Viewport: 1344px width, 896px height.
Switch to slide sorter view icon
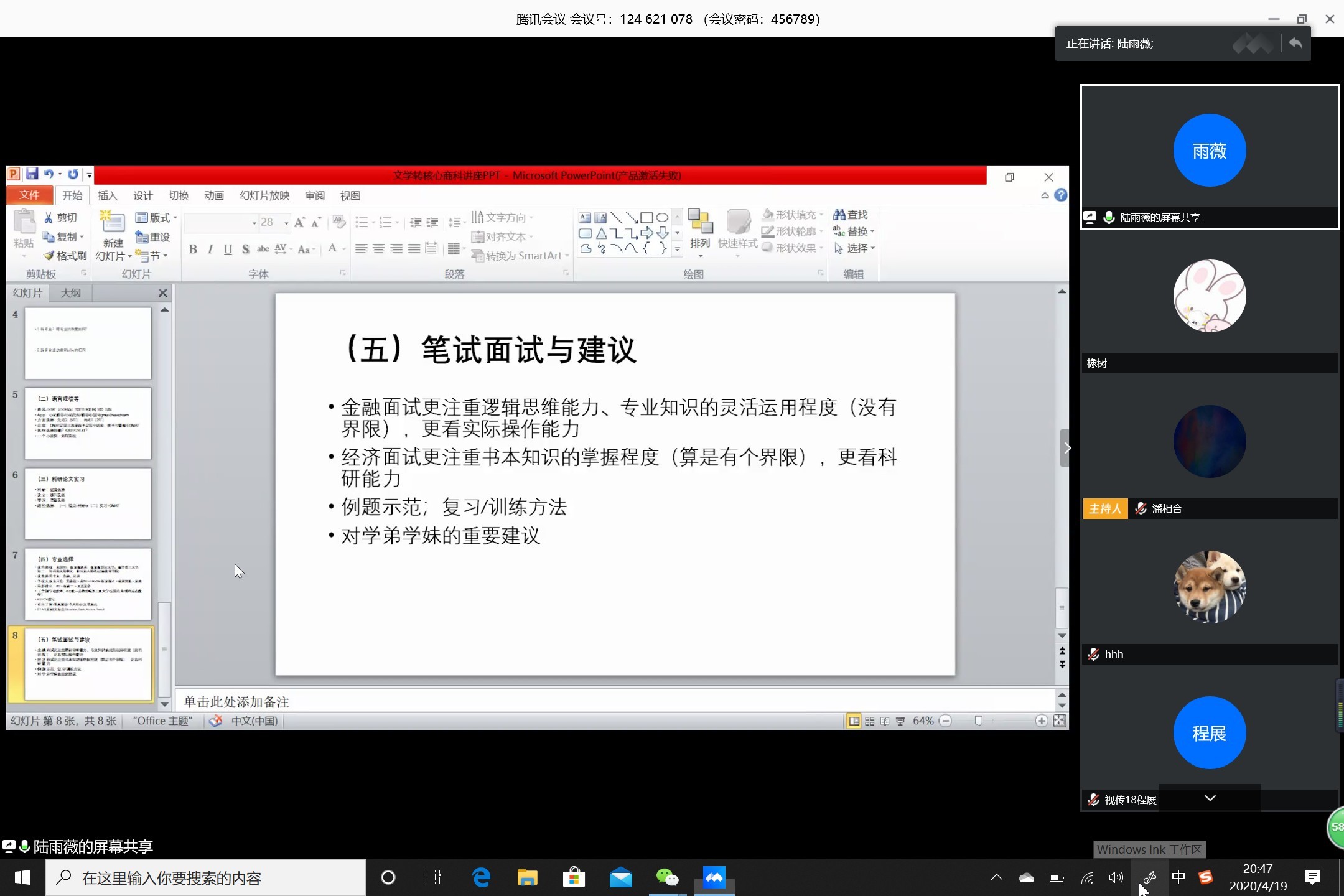click(870, 721)
